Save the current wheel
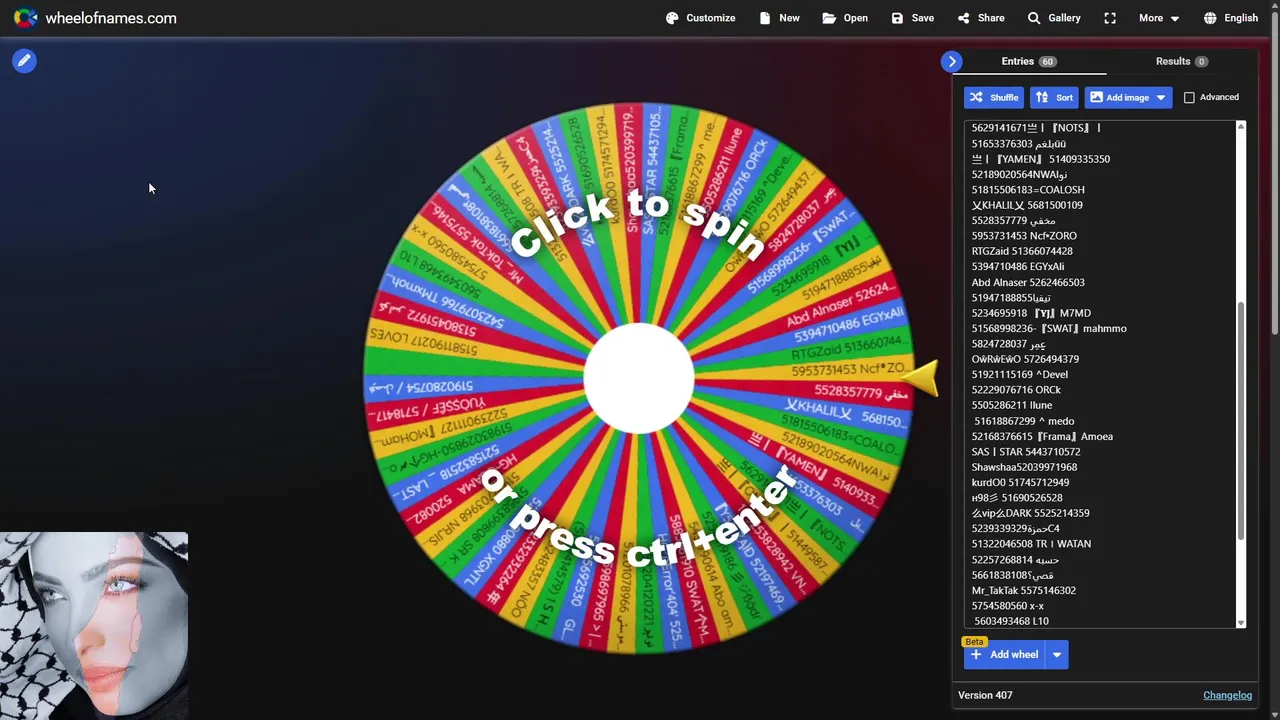Screen dimensions: 1280x720 pyautogui.click(x=912, y=18)
